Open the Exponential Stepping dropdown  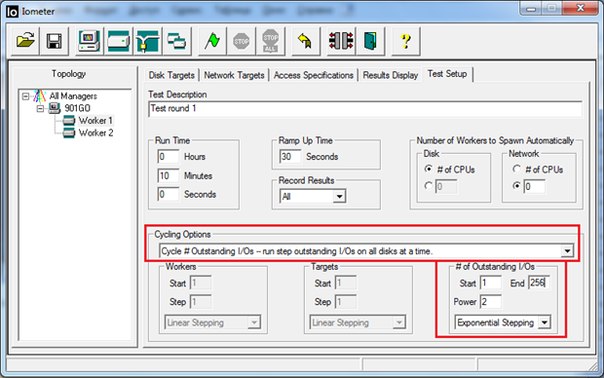(544, 323)
